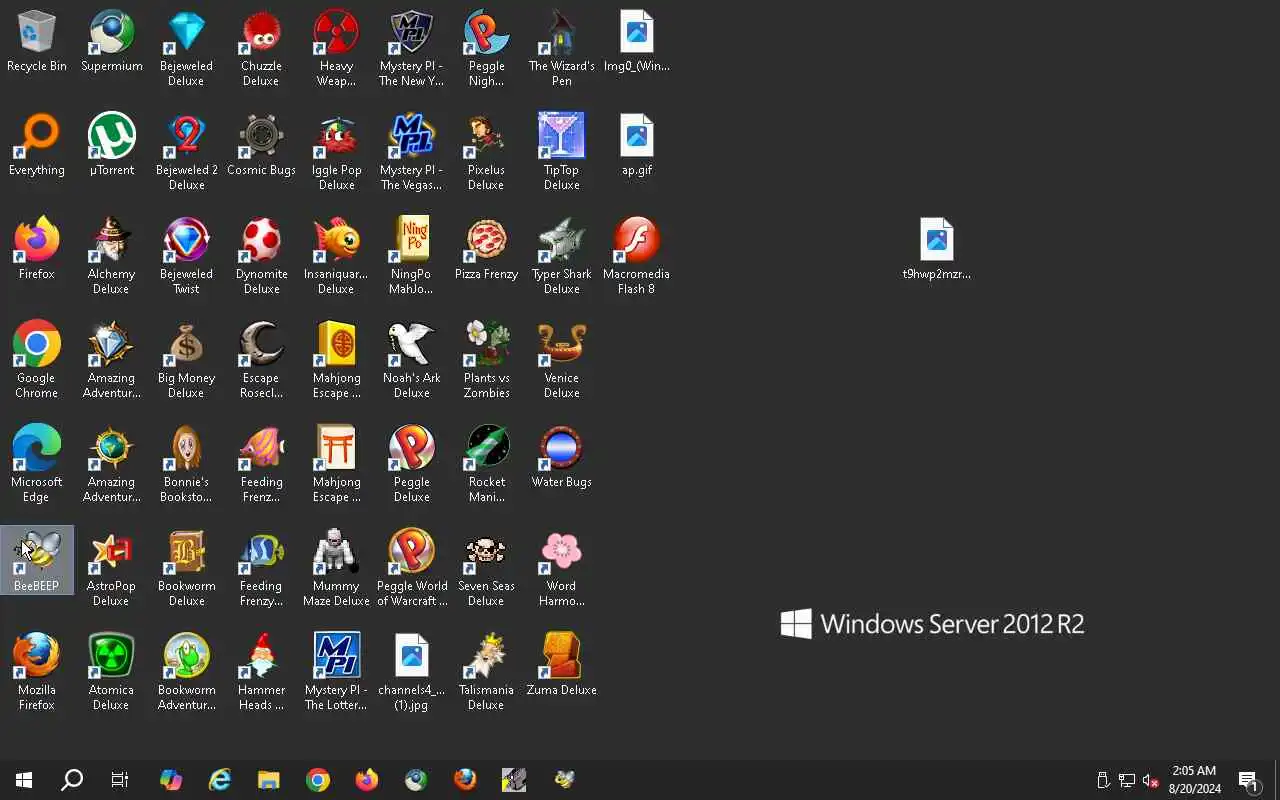
Task: Select the NingPo MahJong shortcut
Action: pyautogui.click(x=411, y=257)
